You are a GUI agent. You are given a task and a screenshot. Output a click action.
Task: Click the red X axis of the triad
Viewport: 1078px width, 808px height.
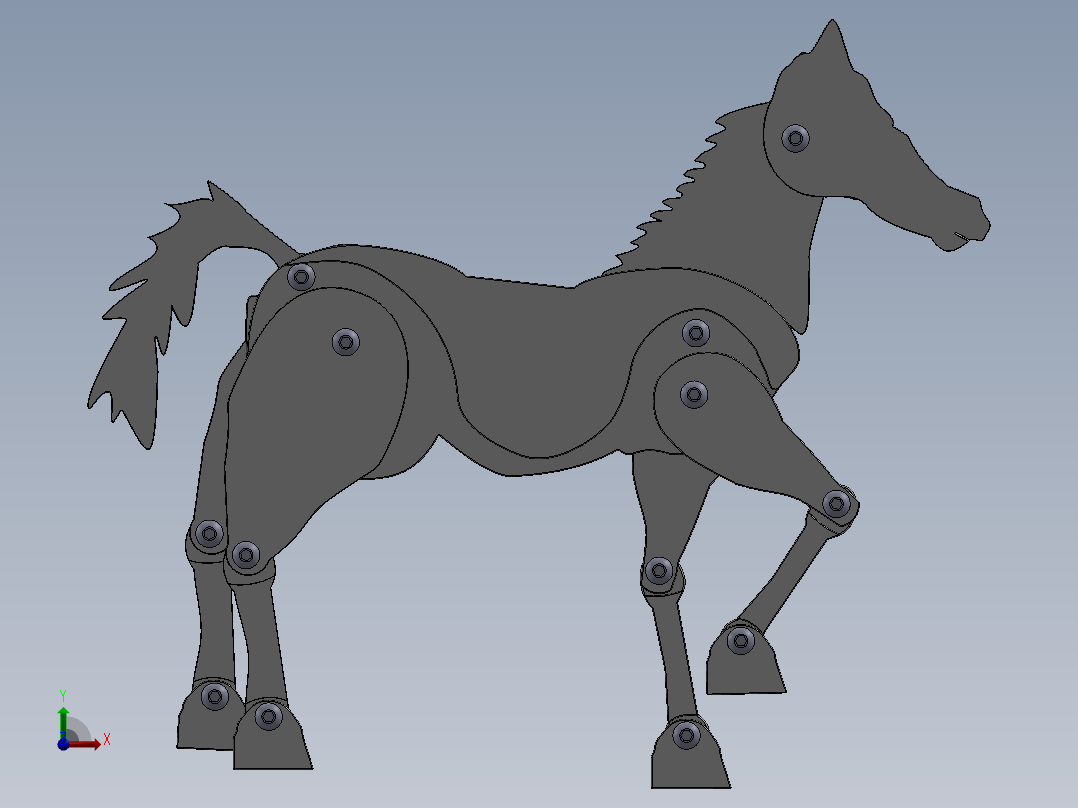pyautogui.click(x=85, y=745)
